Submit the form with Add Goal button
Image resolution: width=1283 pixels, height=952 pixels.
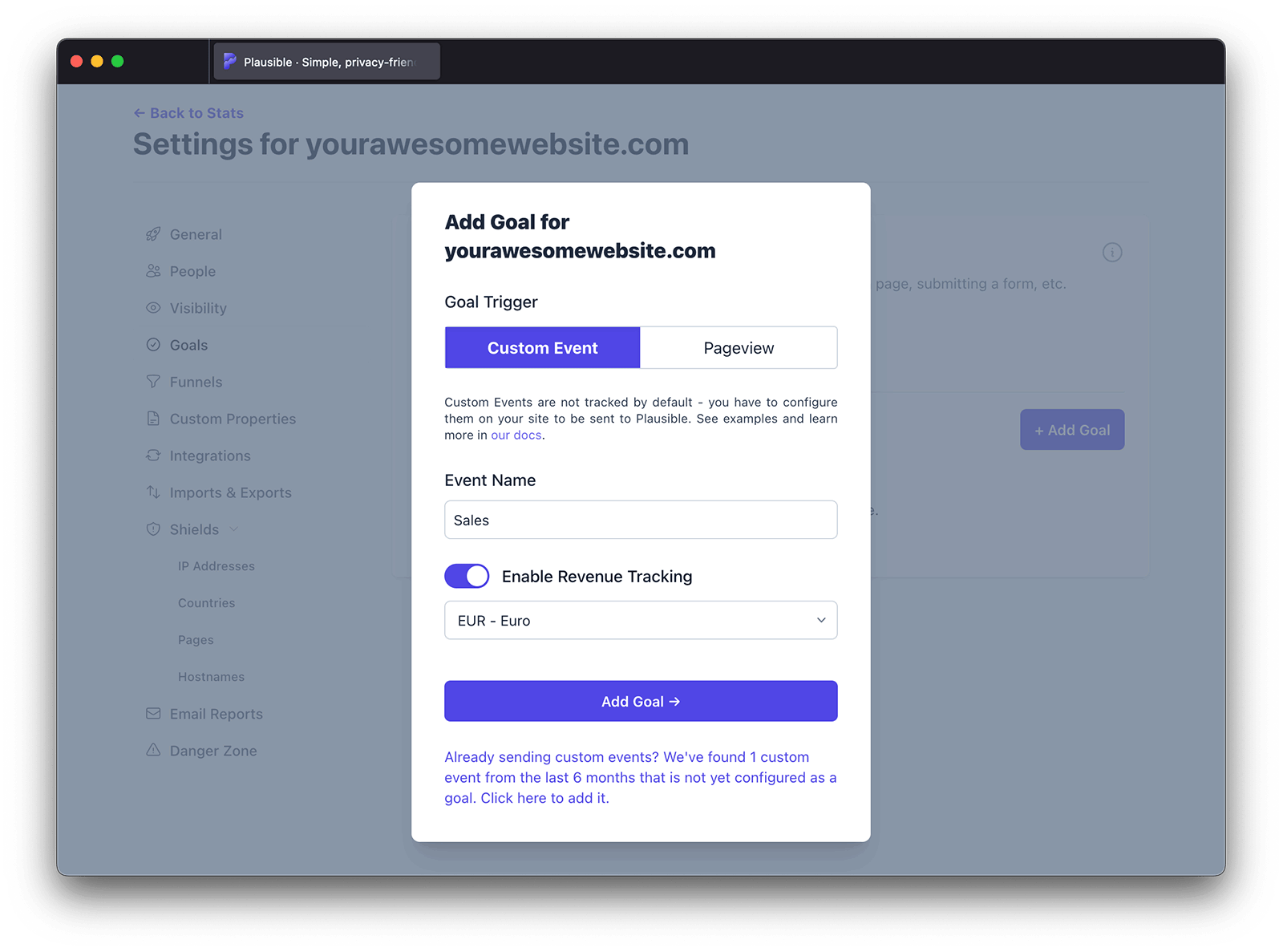pyautogui.click(x=641, y=702)
